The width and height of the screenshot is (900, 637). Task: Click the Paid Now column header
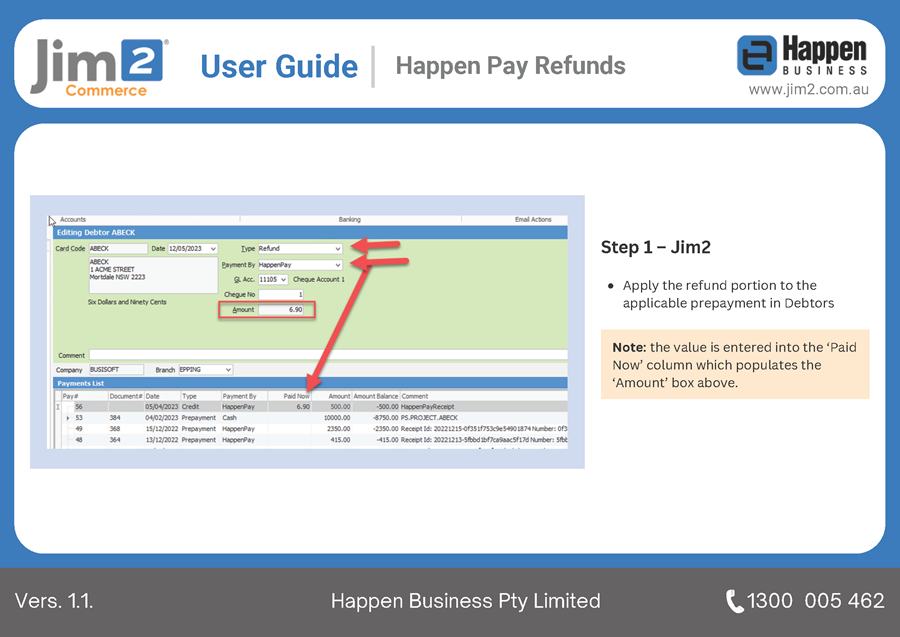[x=289, y=396]
